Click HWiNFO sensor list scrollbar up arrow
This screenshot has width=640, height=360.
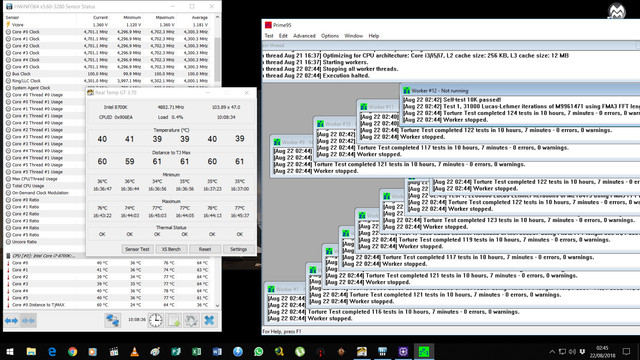point(217,18)
